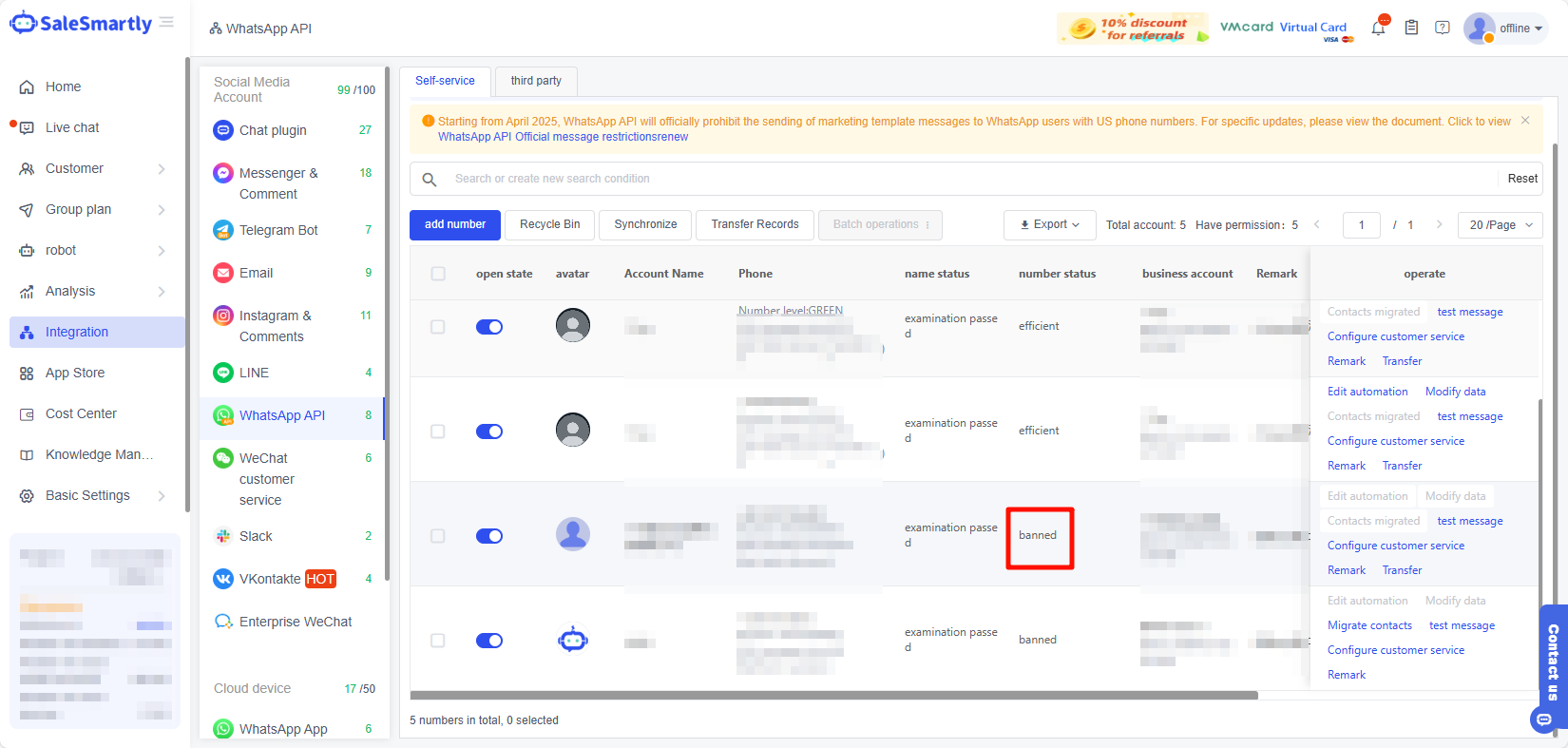Image resolution: width=1568 pixels, height=748 pixels.
Task: Click the clipboard icon in top bar
Action: click(1411, 29)
